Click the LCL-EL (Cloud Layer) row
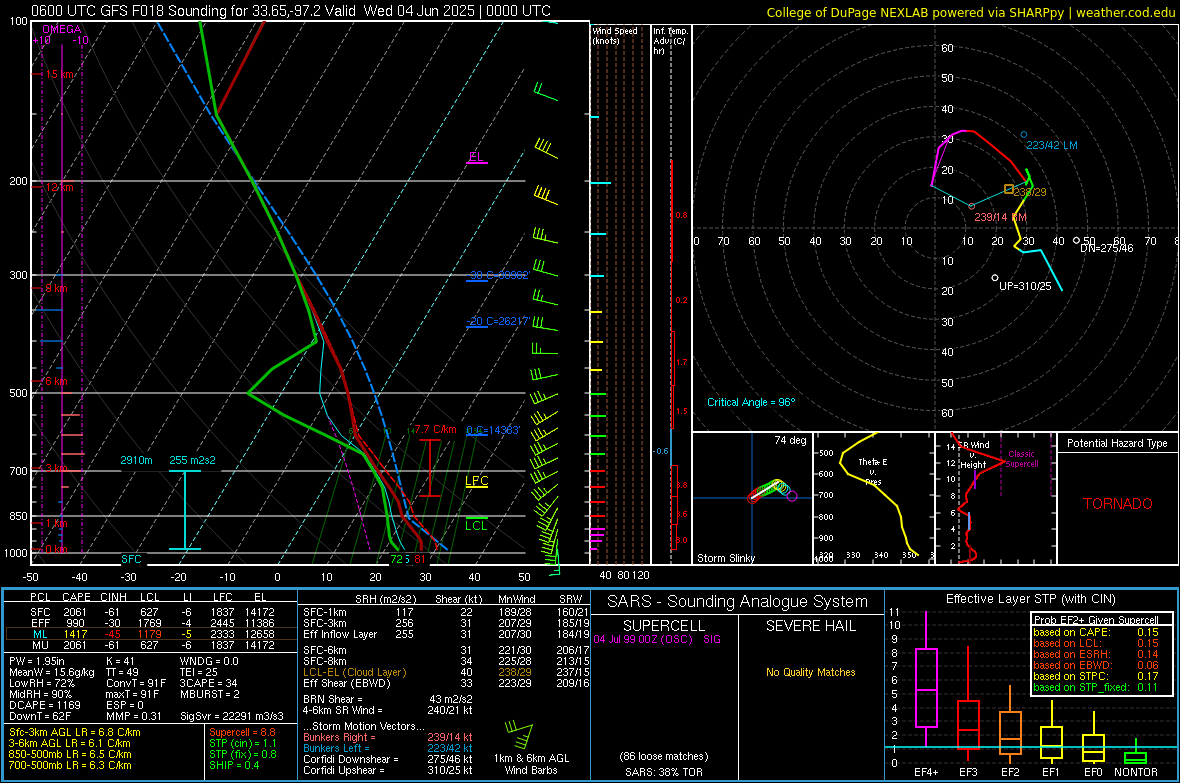This screenshot has width=1180, height=783. click(x=446, y=672)
